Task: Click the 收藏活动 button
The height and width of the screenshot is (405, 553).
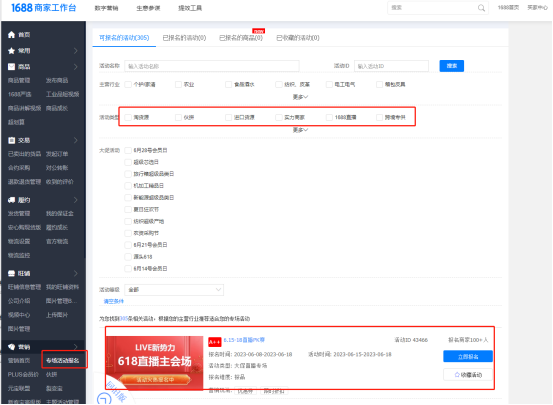Action: pyautogui.click(x=468, y=375)
